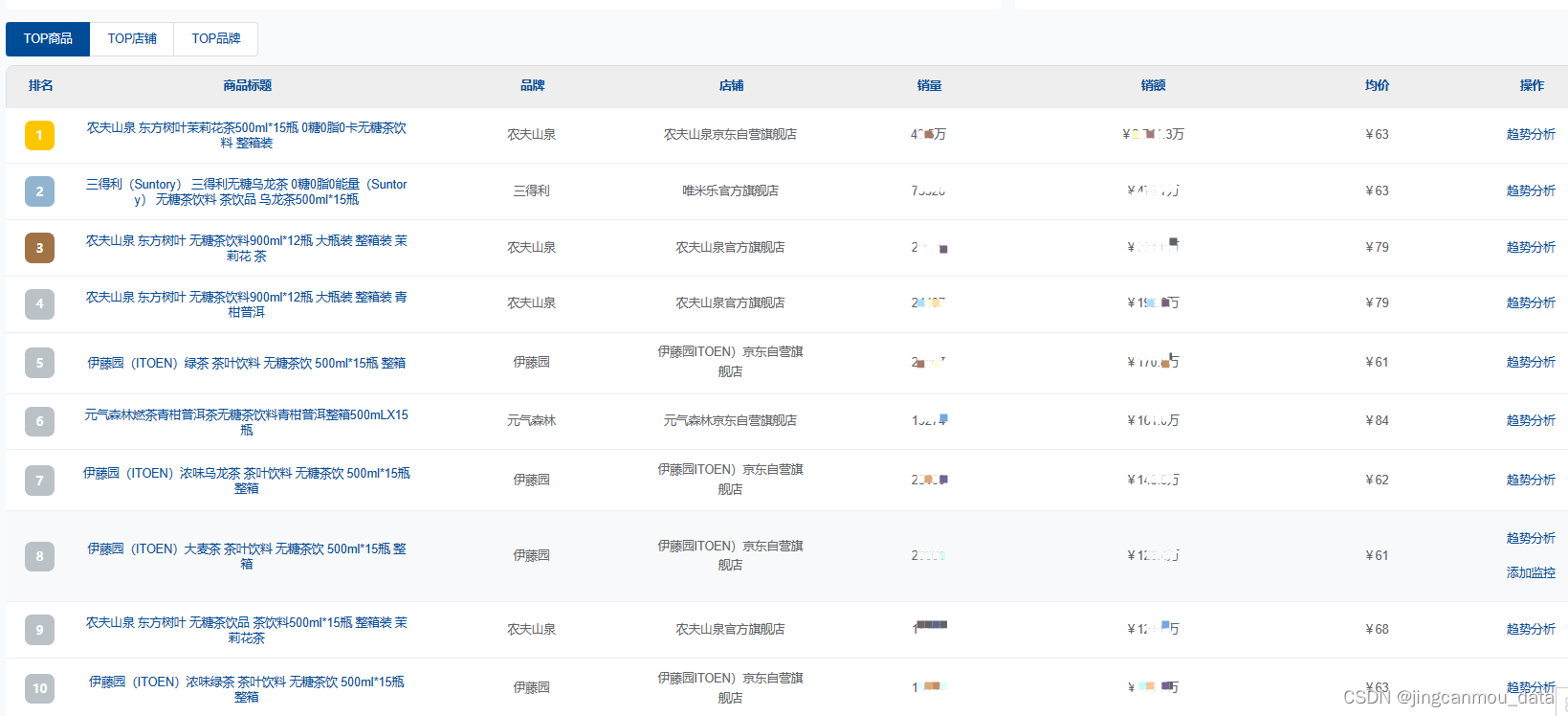Open 伊藤园浓味乌龙茶 product link
The height and width of the screenshot is (716, 1568).
pos(247,481)
